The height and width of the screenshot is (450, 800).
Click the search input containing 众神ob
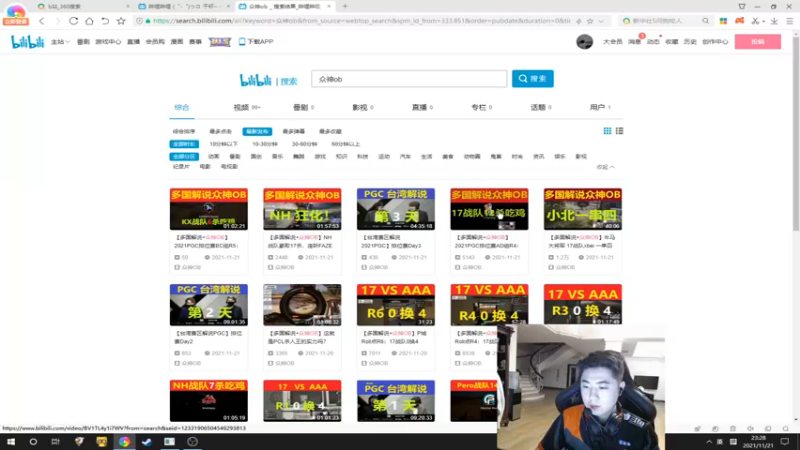409,79
